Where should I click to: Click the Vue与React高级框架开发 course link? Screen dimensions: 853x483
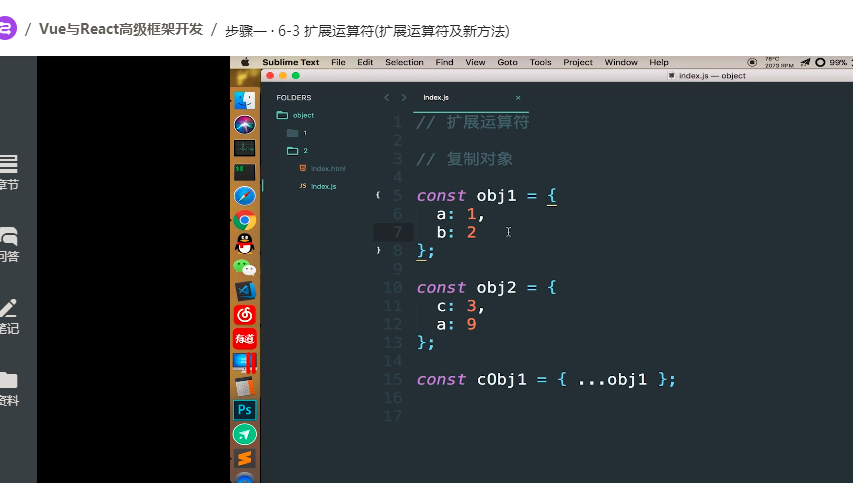(x=121, y=29)
